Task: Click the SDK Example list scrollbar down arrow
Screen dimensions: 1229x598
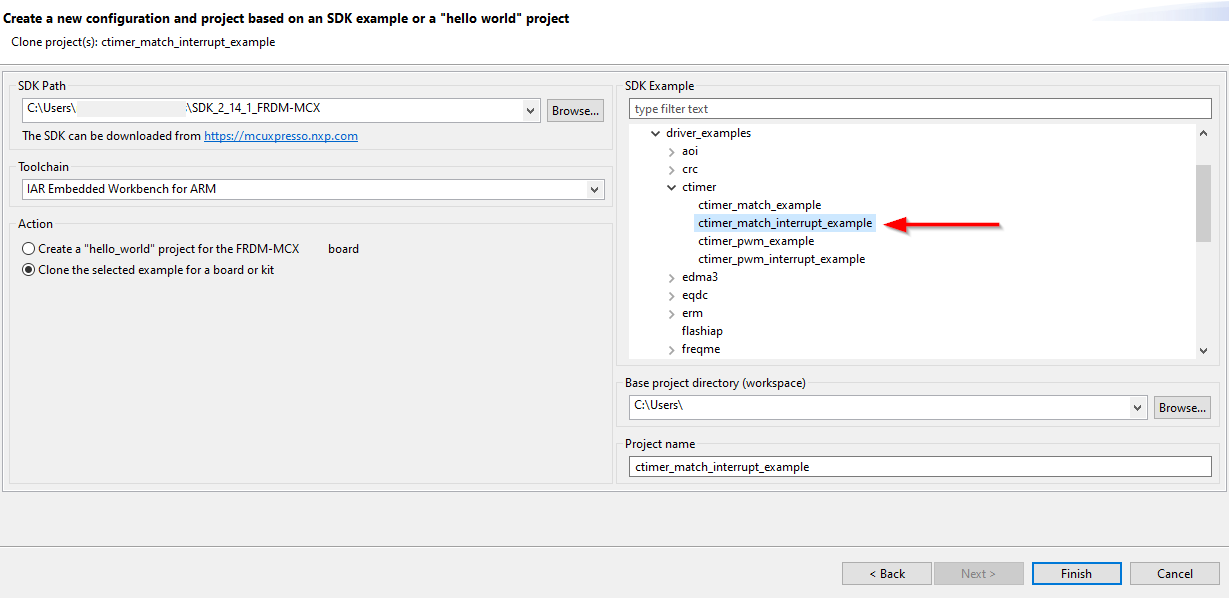Action: tap(1203, 350)
